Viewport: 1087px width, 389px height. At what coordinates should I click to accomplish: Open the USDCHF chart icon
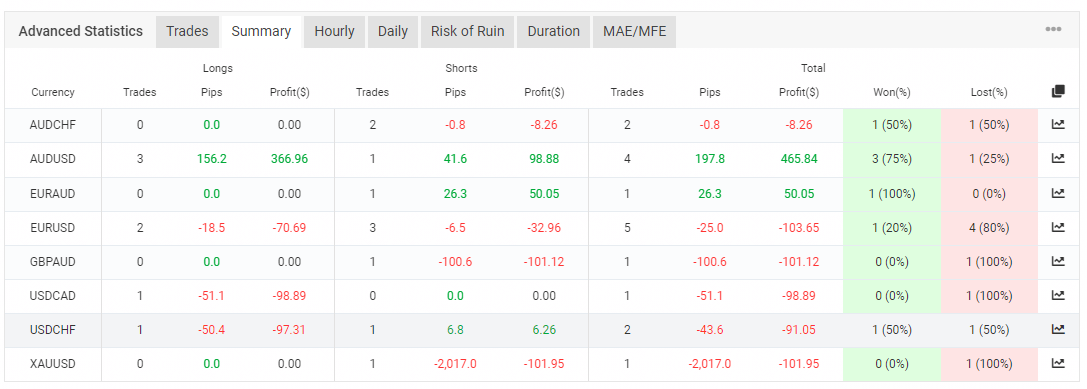point(1058,329)
